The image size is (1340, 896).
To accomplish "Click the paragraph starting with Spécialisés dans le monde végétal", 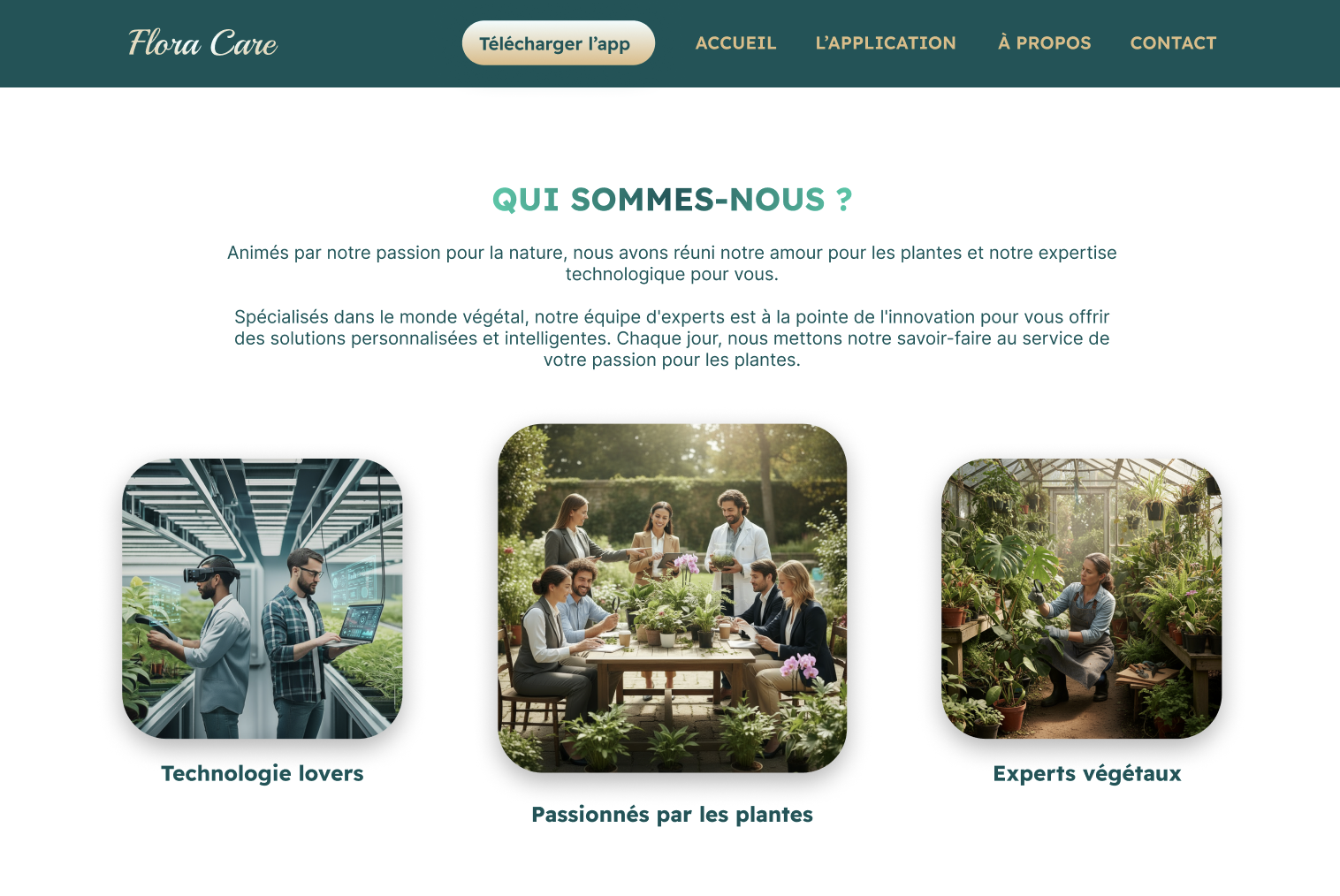I will pos(672,338).
